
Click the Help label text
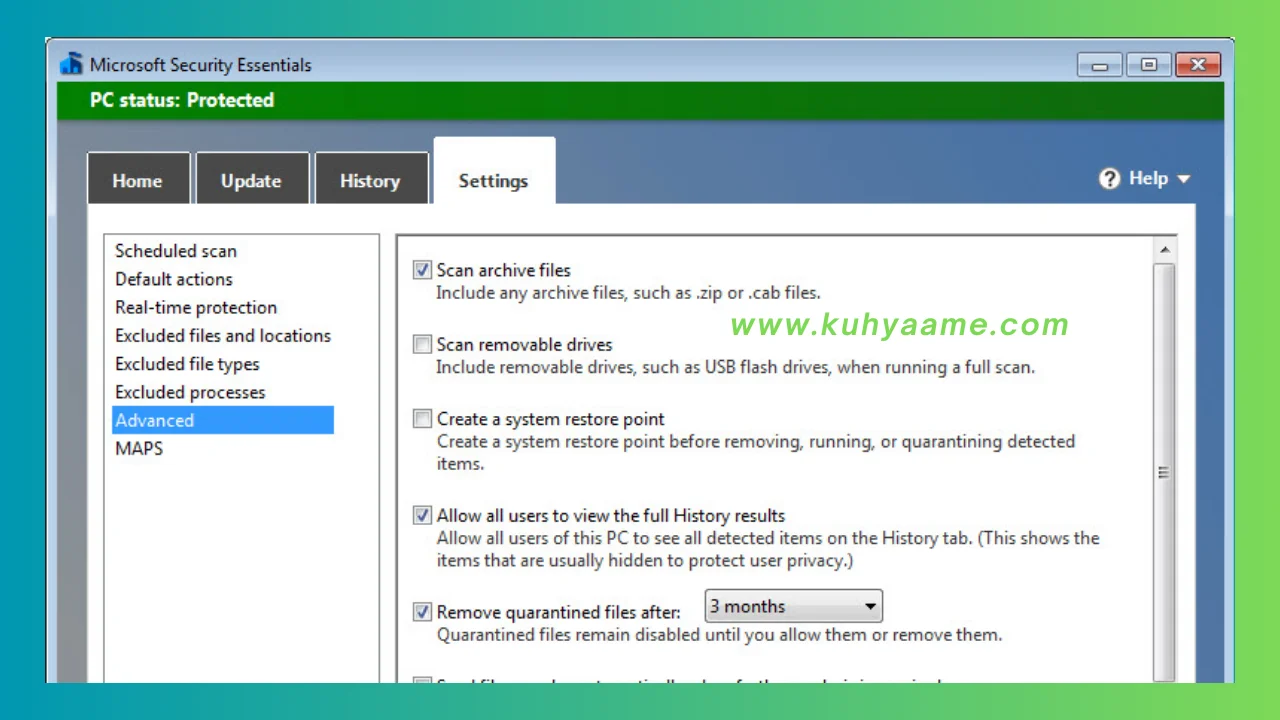point(1149,178)
